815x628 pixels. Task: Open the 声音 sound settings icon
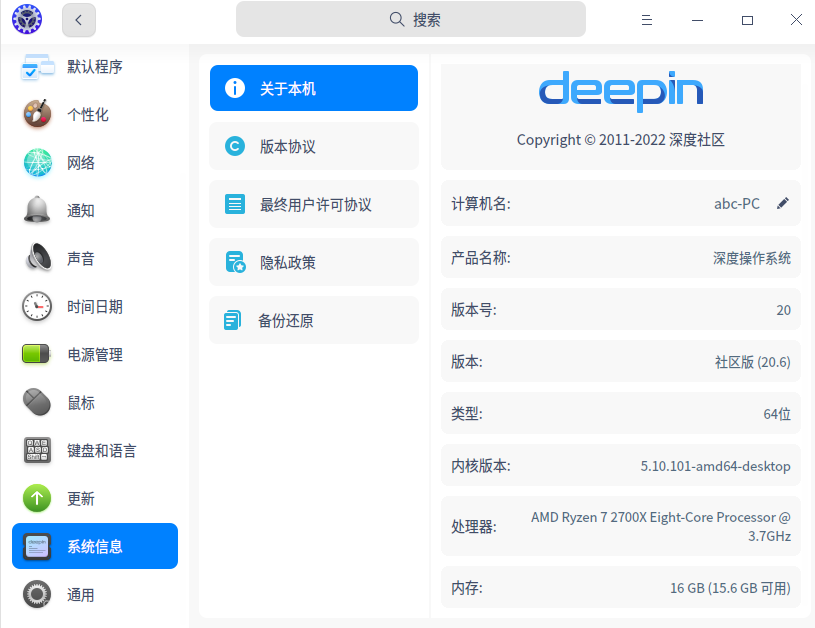coord(36,258)
